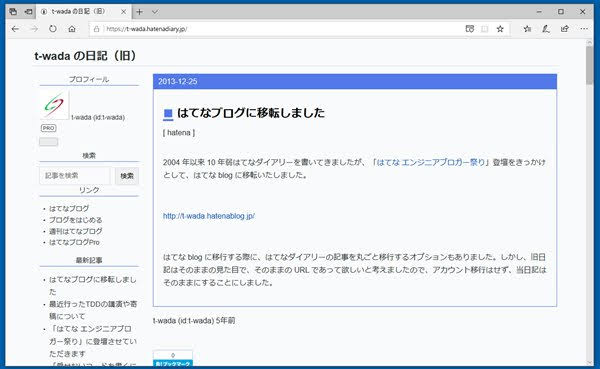Click the browser forward arrow
Viewport: 600px width, 369px height.
point(34,29)
